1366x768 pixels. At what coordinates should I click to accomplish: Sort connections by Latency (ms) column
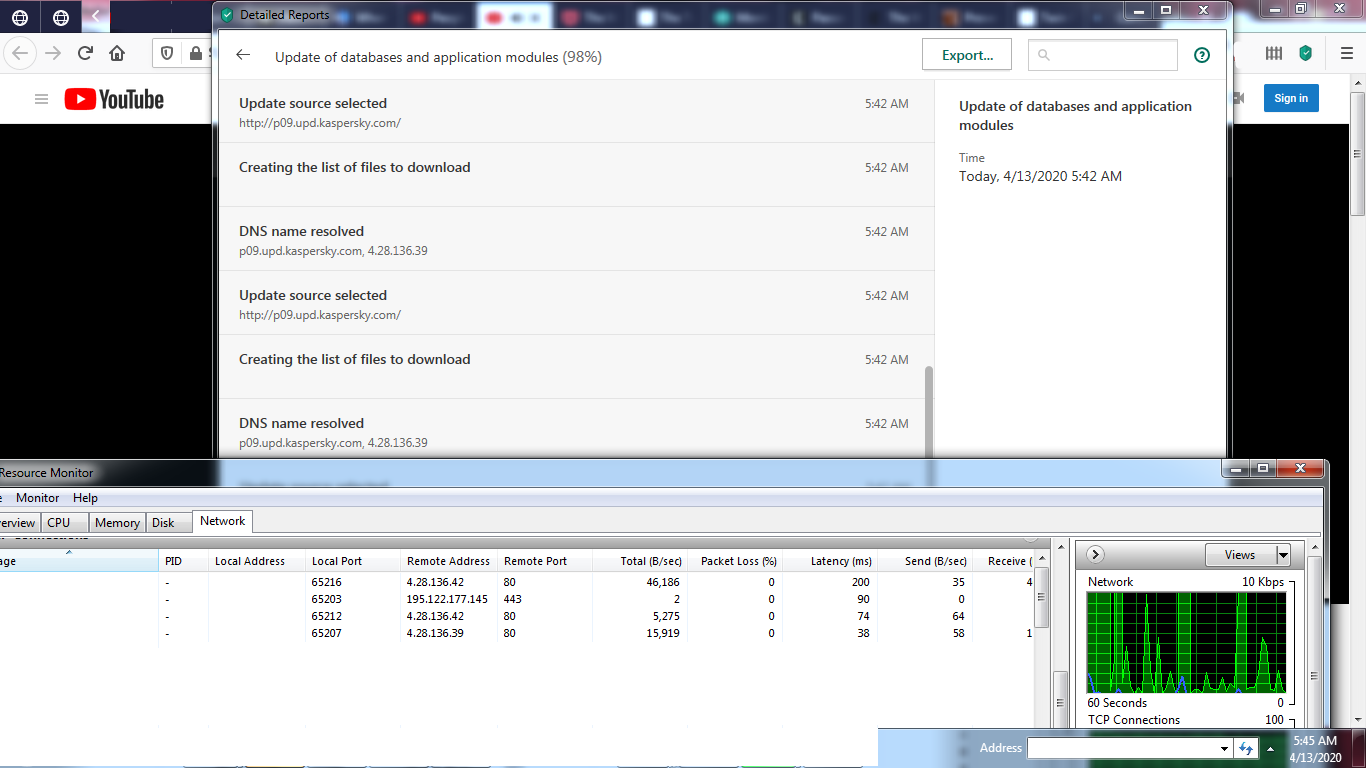[830, 561]
